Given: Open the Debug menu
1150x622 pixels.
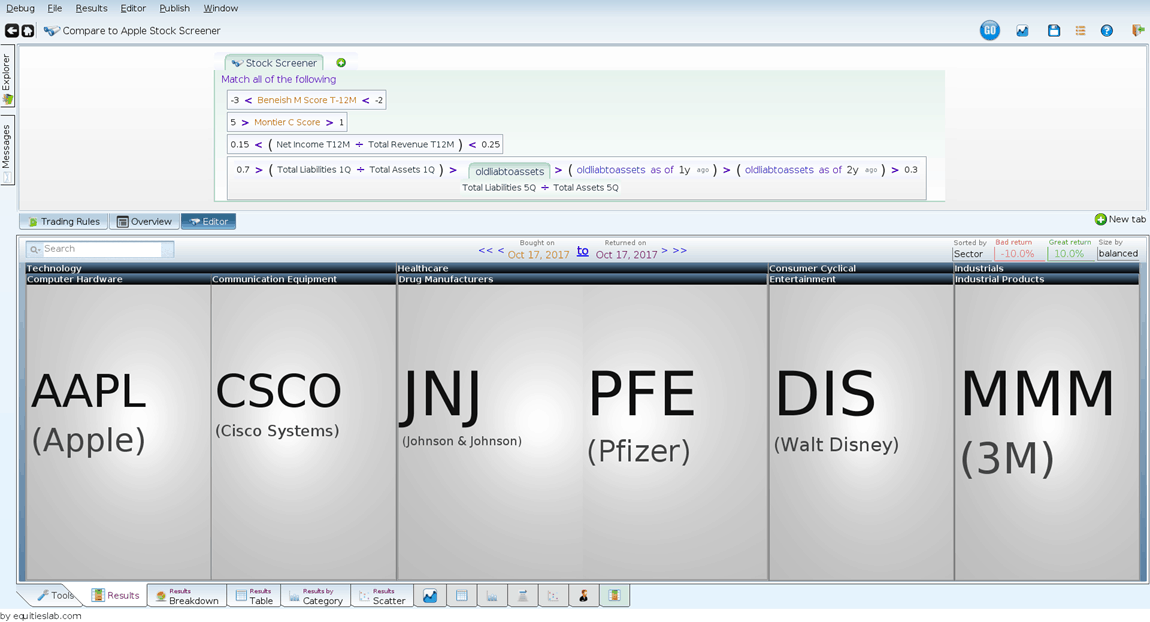Looking at the screenshot, I should 21,8.
